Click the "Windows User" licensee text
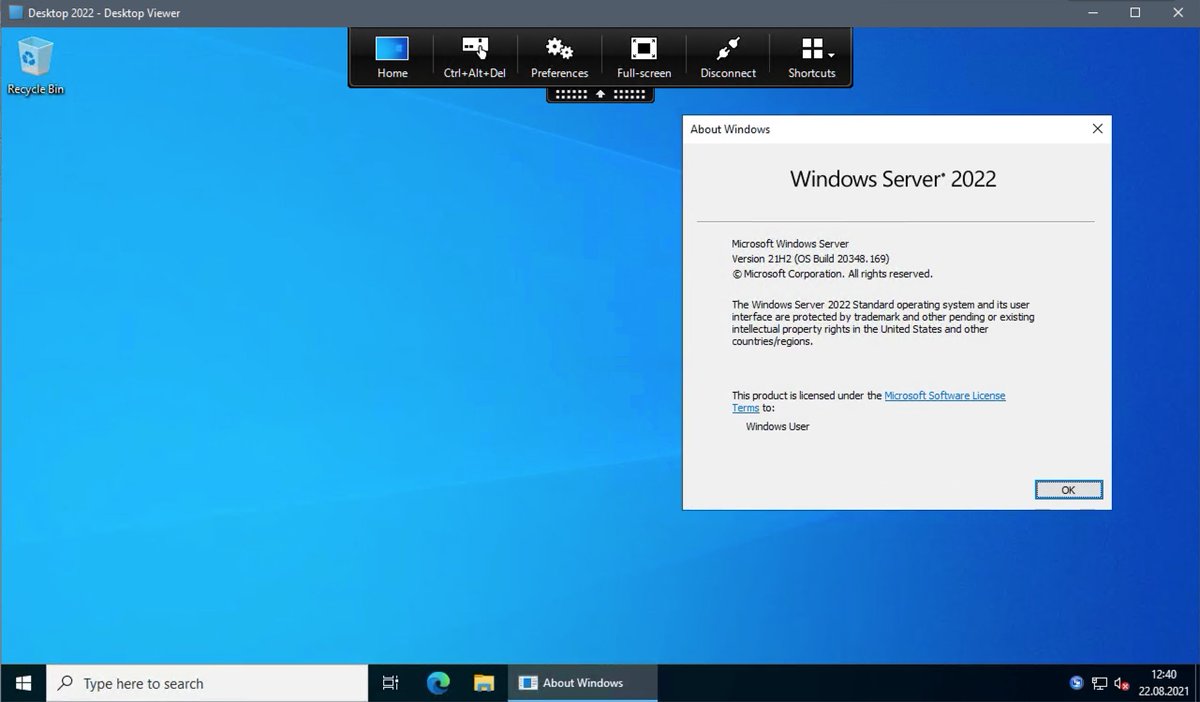This screenshot has height=702, width=1200. point(777,426)
